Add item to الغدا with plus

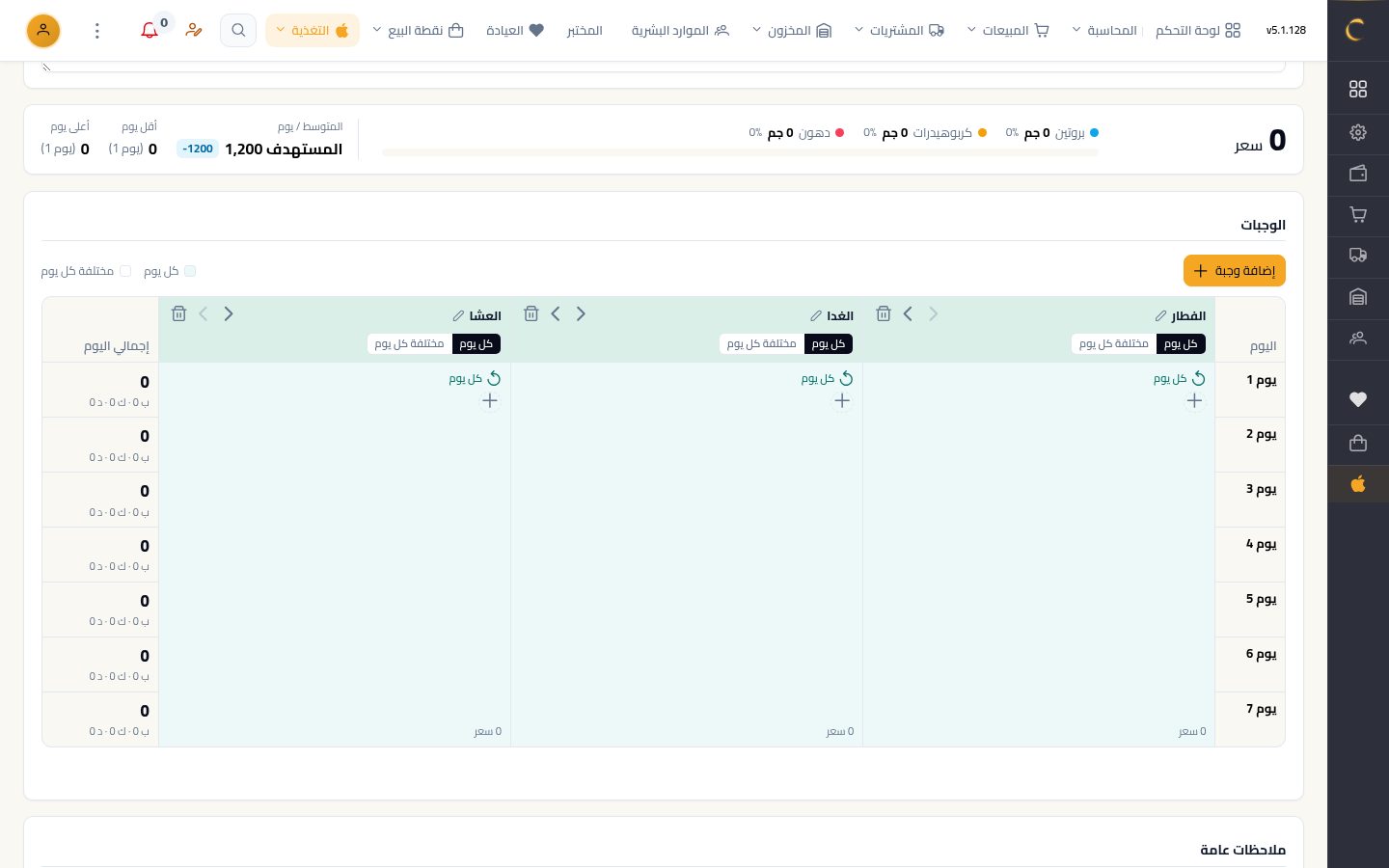click(842, 400)
